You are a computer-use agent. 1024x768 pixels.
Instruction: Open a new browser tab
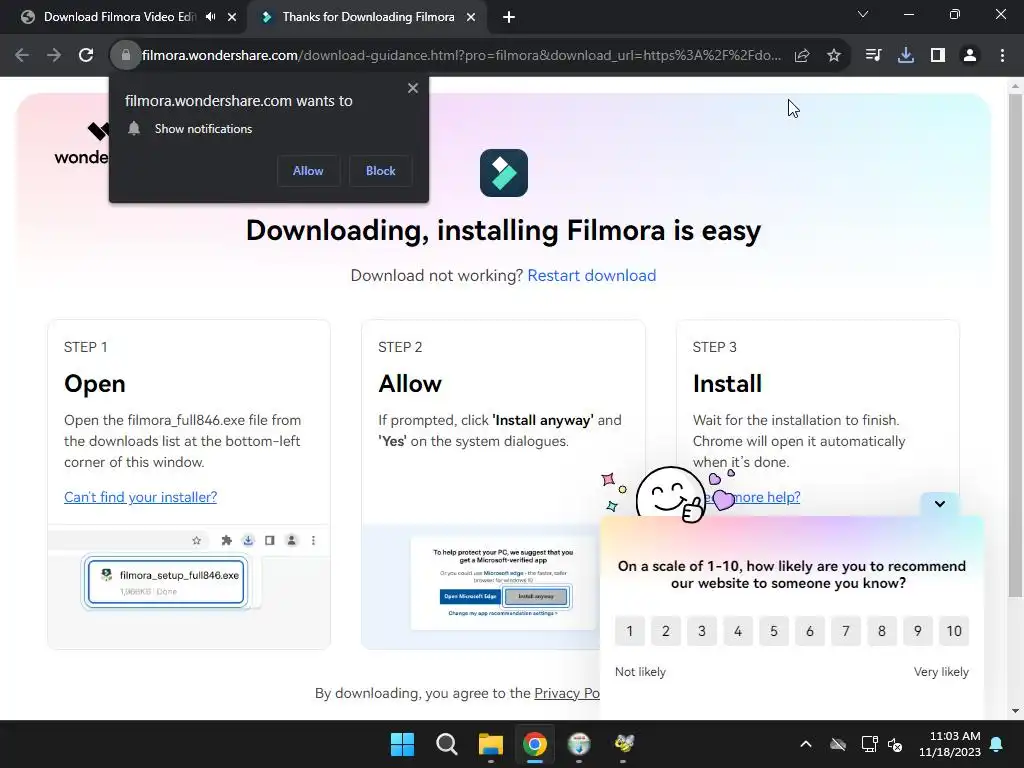point(509,17)
